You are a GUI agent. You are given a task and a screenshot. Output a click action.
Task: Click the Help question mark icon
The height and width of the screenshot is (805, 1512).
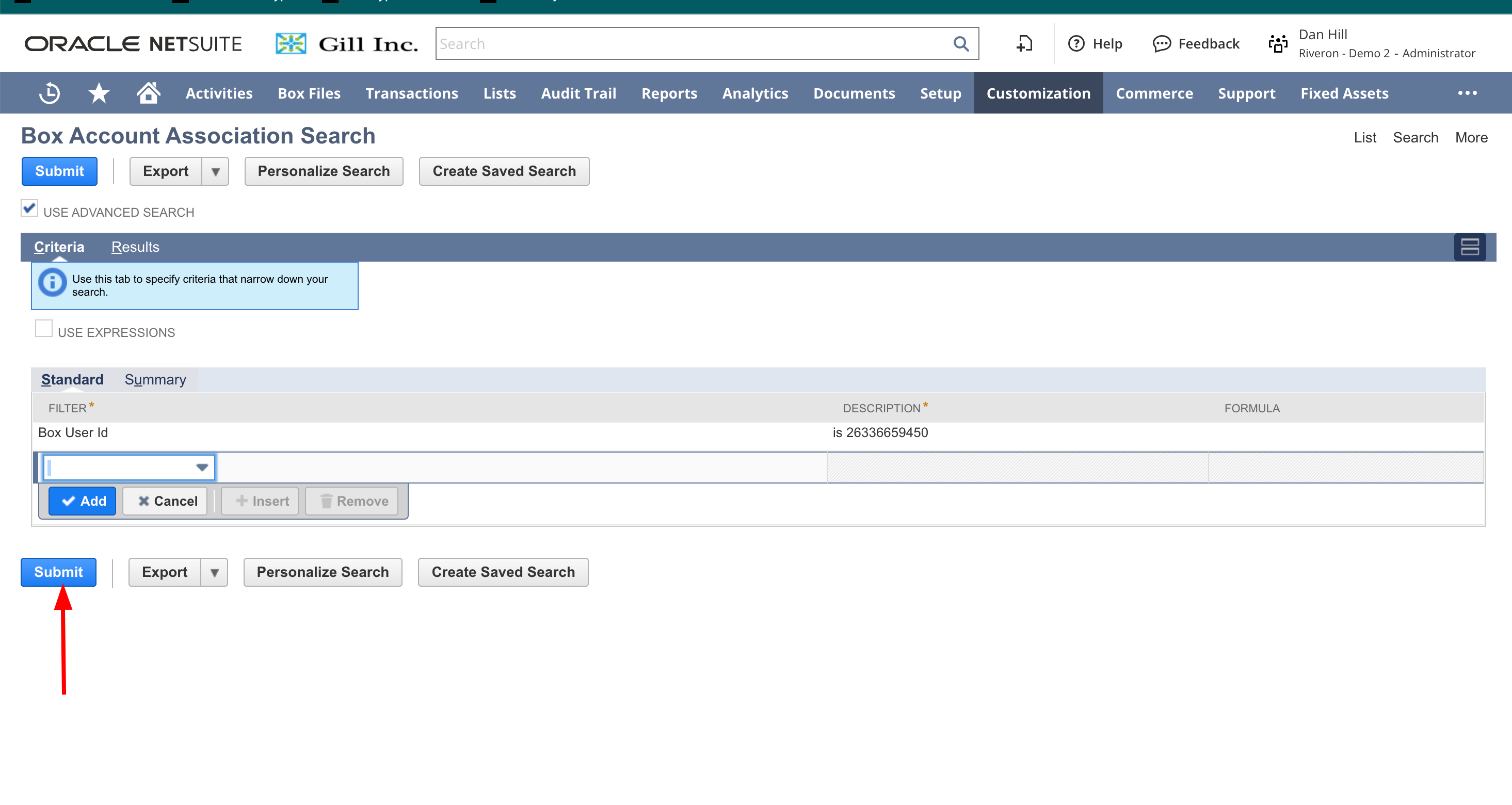click(x=1076, y=44)
